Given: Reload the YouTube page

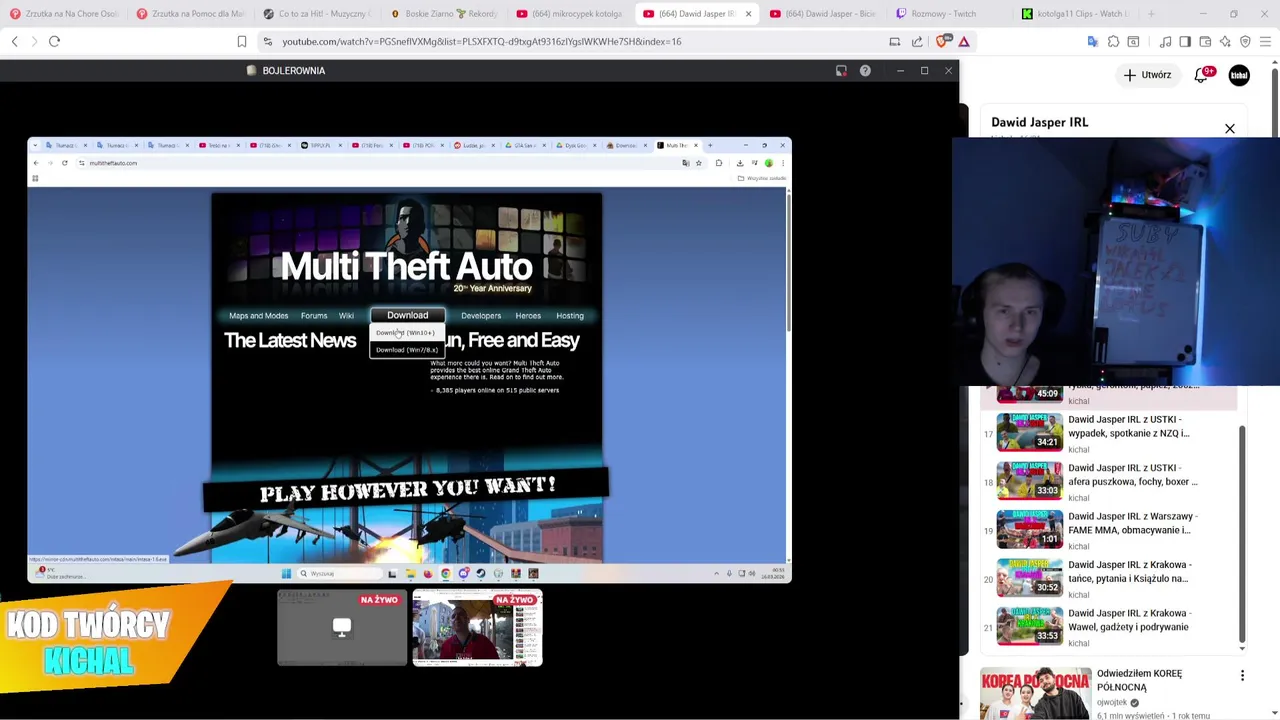Looking at the screenshot, I should click(55, 41).
